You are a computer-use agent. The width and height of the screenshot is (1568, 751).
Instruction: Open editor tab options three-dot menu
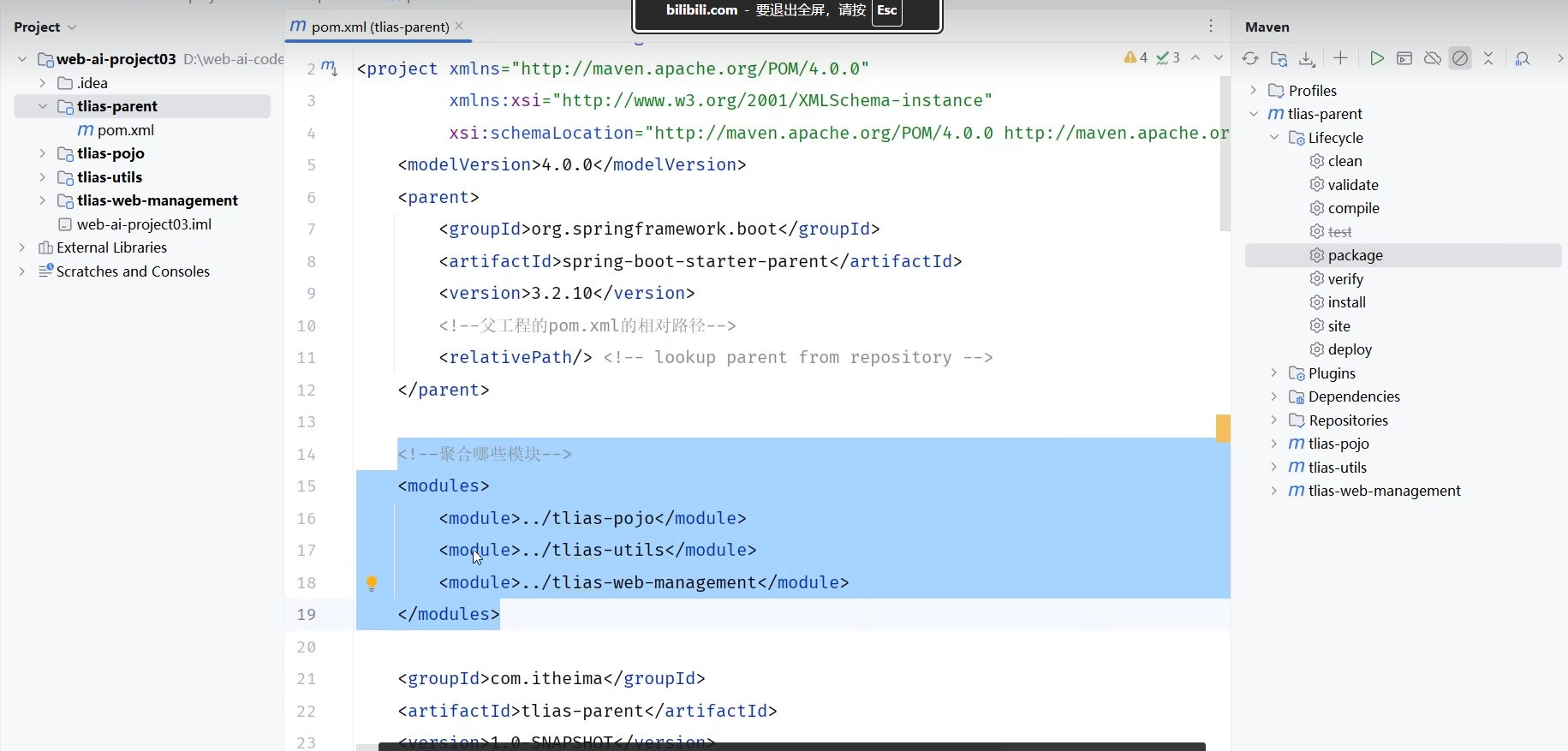(x=1211, y=27)
